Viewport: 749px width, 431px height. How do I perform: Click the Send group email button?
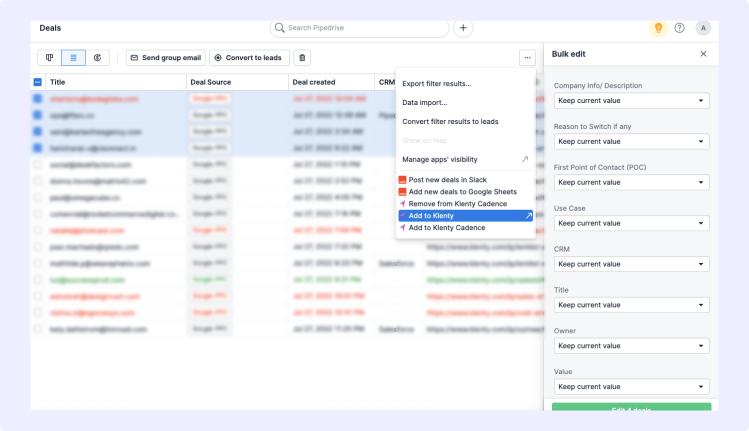(x=165, y=58)
